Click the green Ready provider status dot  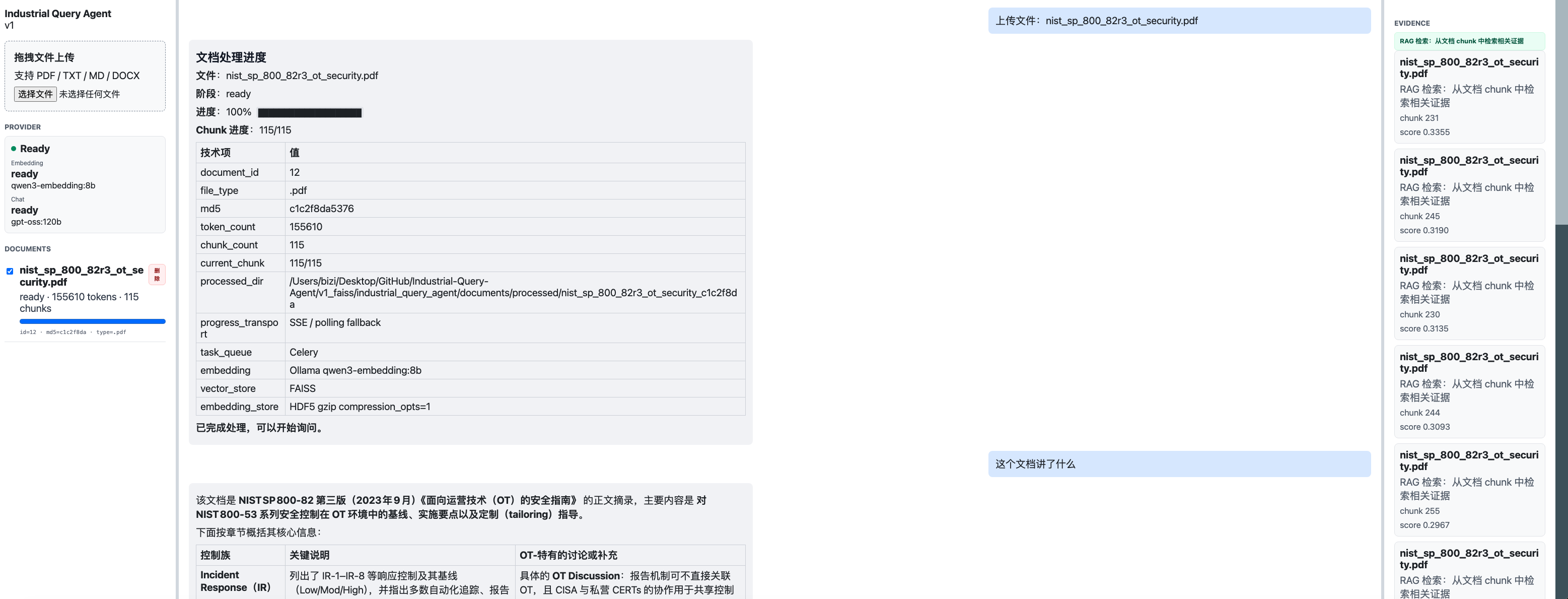pos(14,149)
